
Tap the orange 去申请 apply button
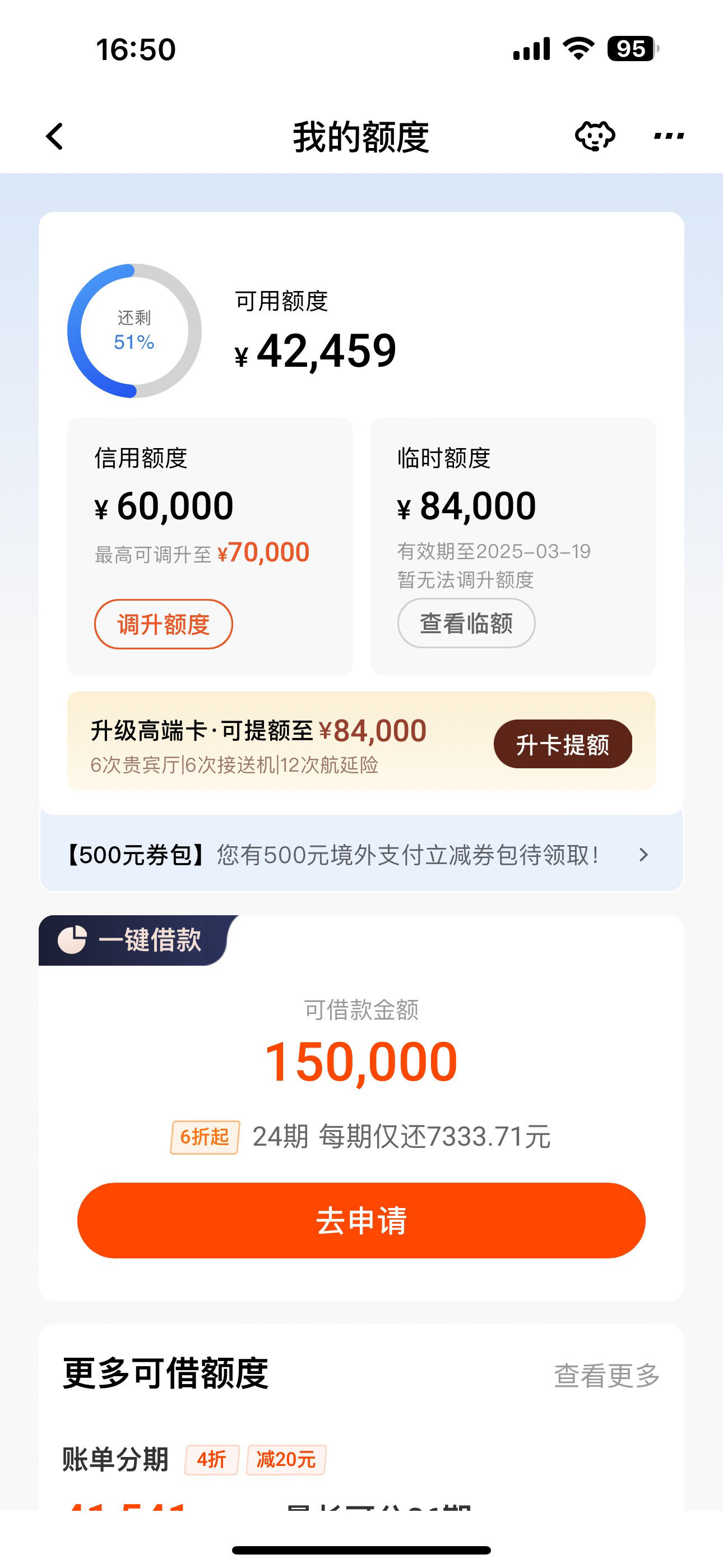click(x=361, y=1220)
